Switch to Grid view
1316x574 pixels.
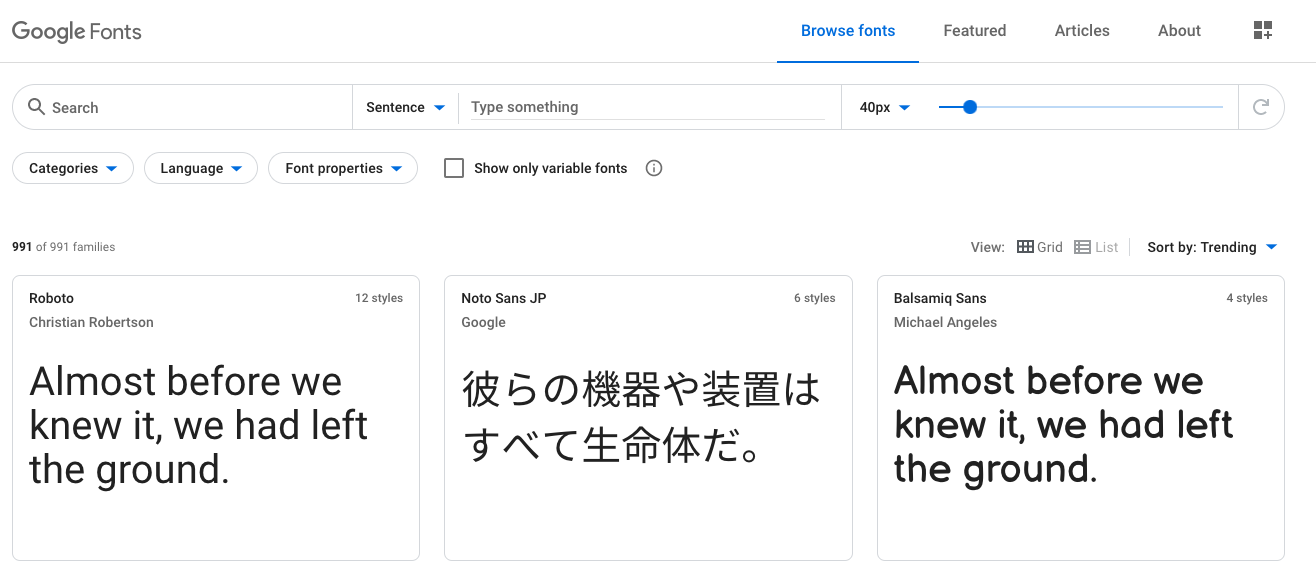pyautogui.click(x=1040, y=247)
